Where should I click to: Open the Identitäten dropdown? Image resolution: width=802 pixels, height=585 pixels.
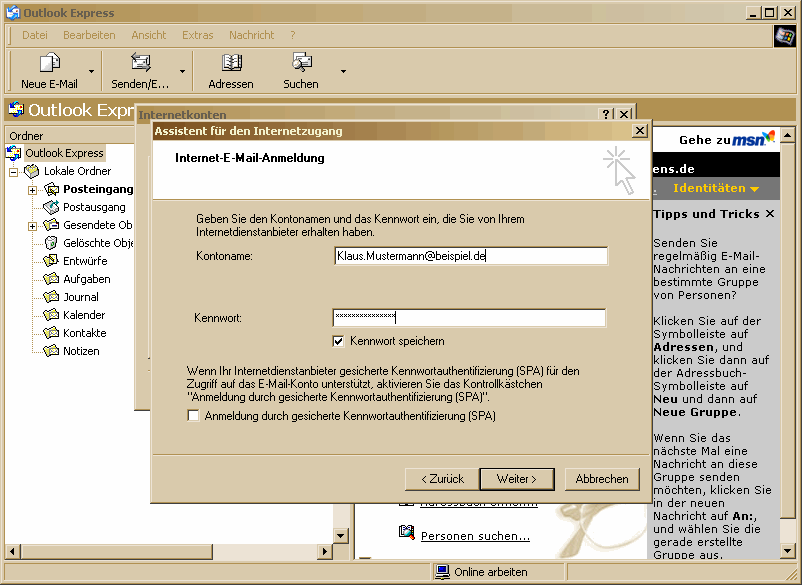[716, 188]
